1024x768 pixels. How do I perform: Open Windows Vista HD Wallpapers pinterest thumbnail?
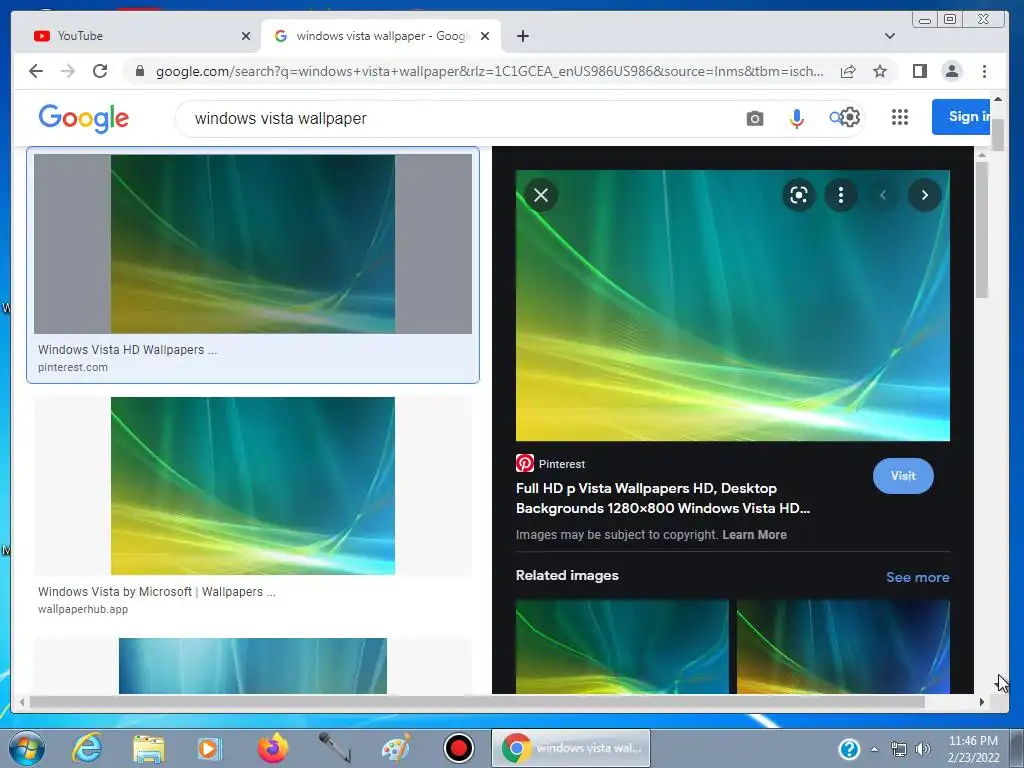pyautogui.click(x=253, y=244)
